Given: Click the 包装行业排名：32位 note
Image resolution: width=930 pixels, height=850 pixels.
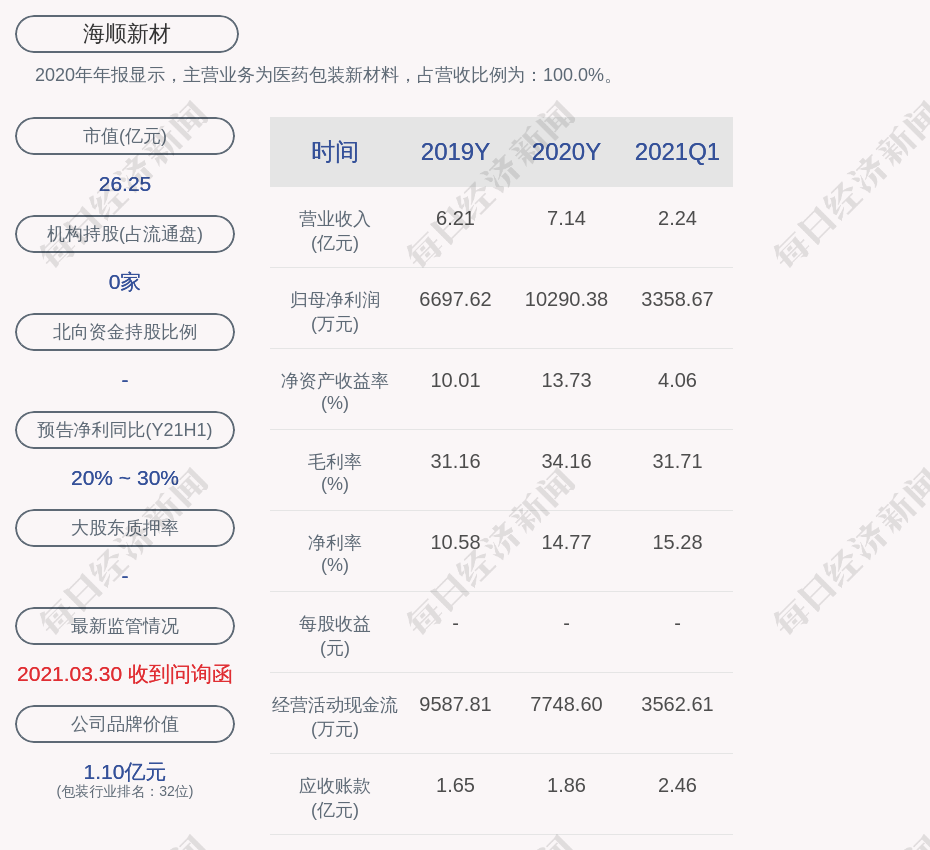Looking at the screenshot, I should [125, 792].
